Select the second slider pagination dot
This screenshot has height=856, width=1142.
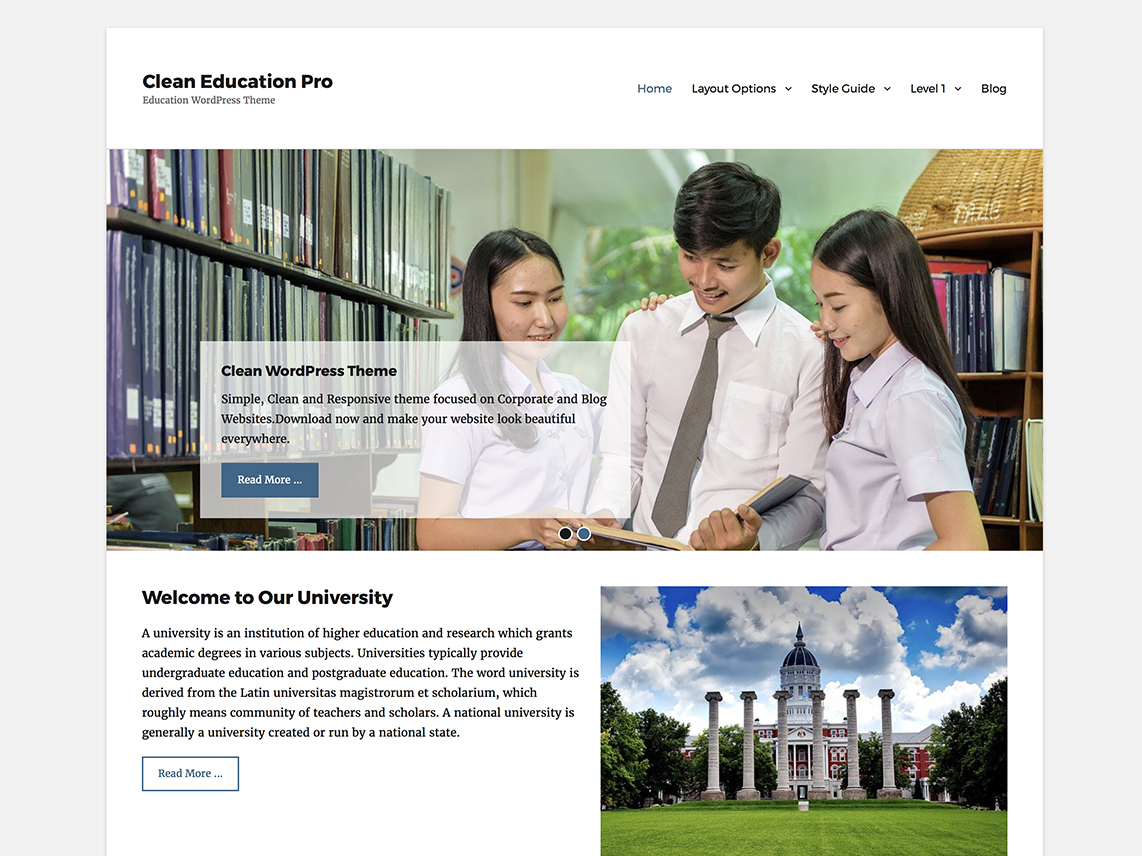584,534
